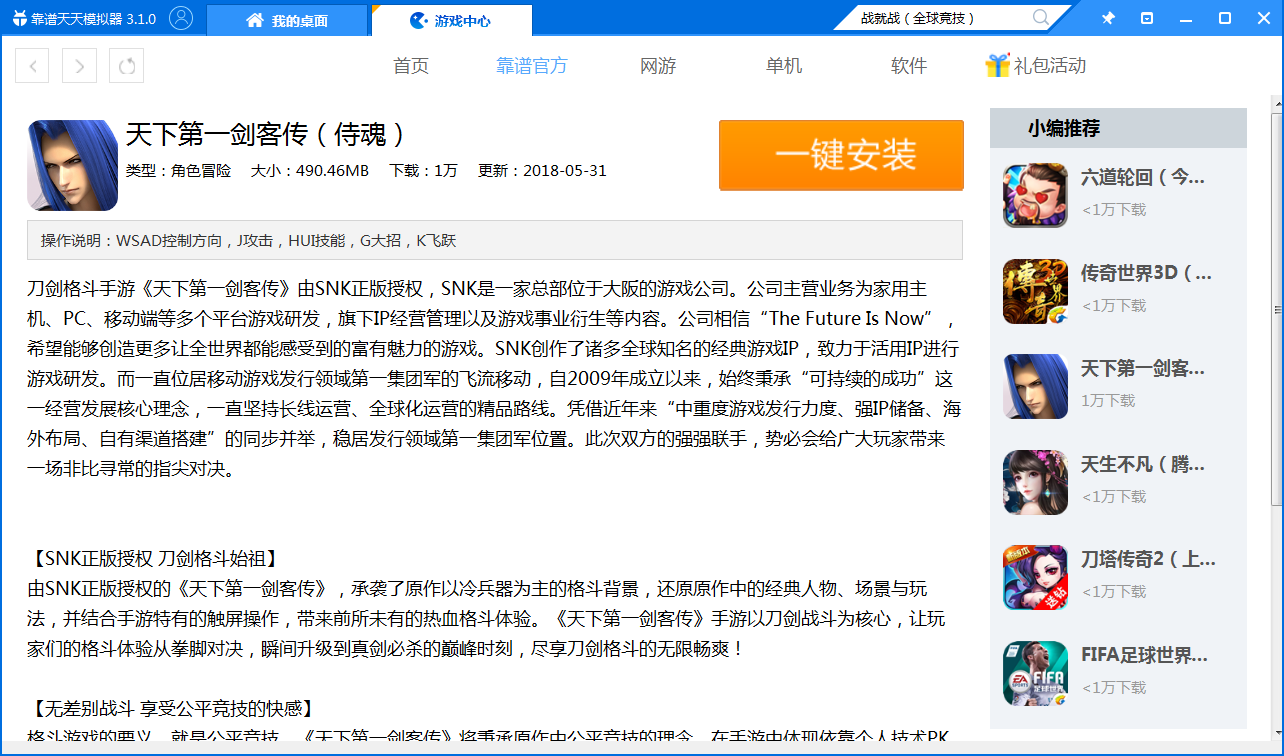Click the 更新：2018-05-31 label
The image size is (1284, 756).
click(542, 171)
